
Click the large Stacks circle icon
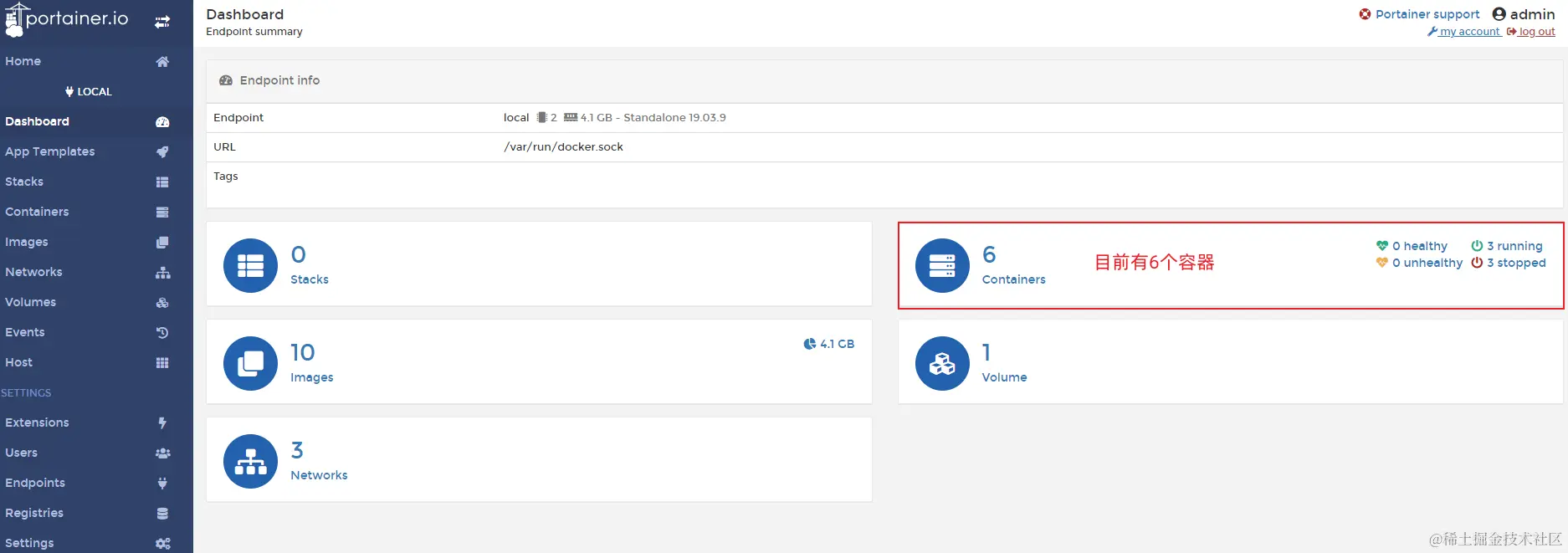tap(250, 265)
